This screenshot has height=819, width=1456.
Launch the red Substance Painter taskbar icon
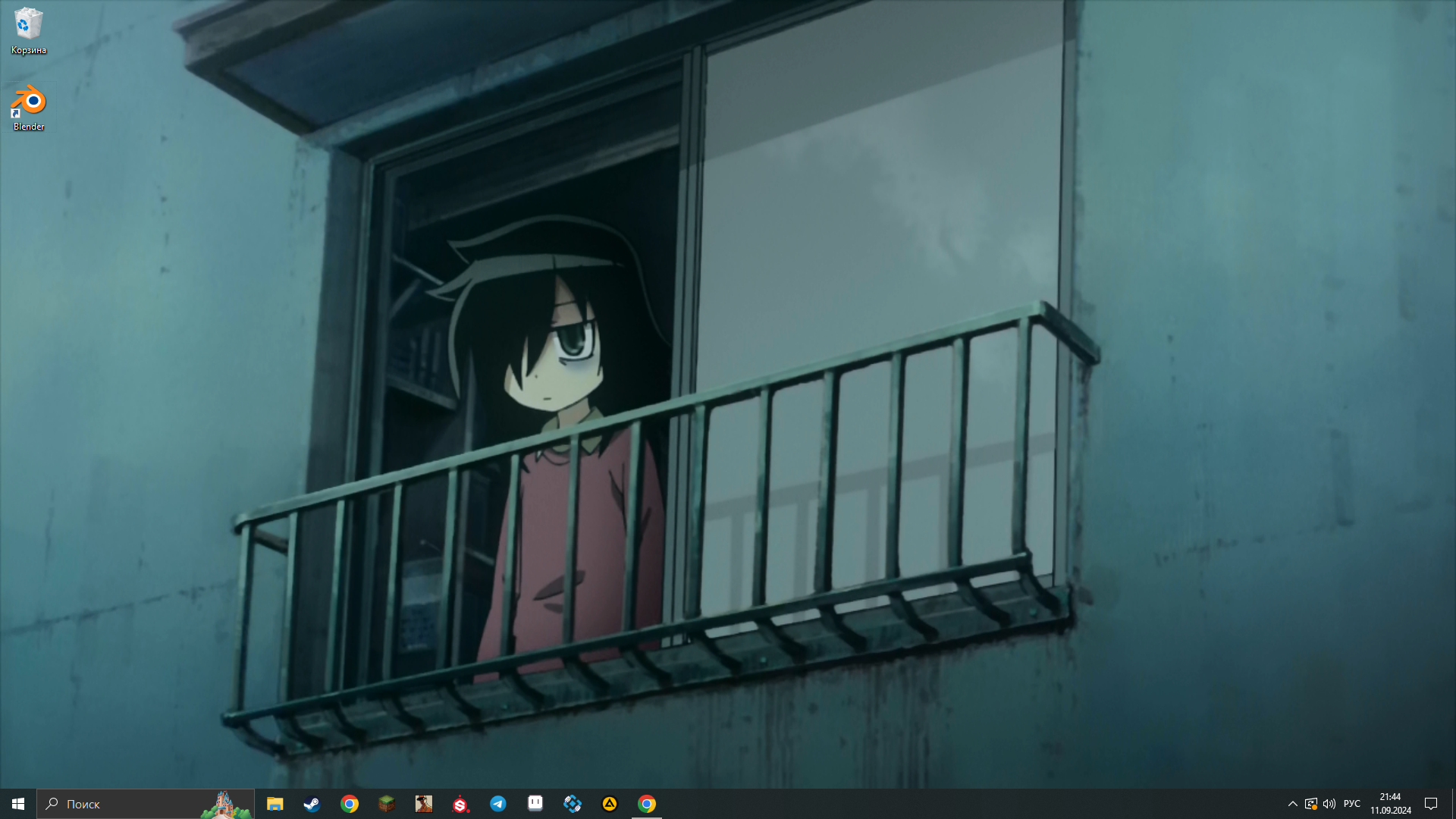click(x=460, y=804)
